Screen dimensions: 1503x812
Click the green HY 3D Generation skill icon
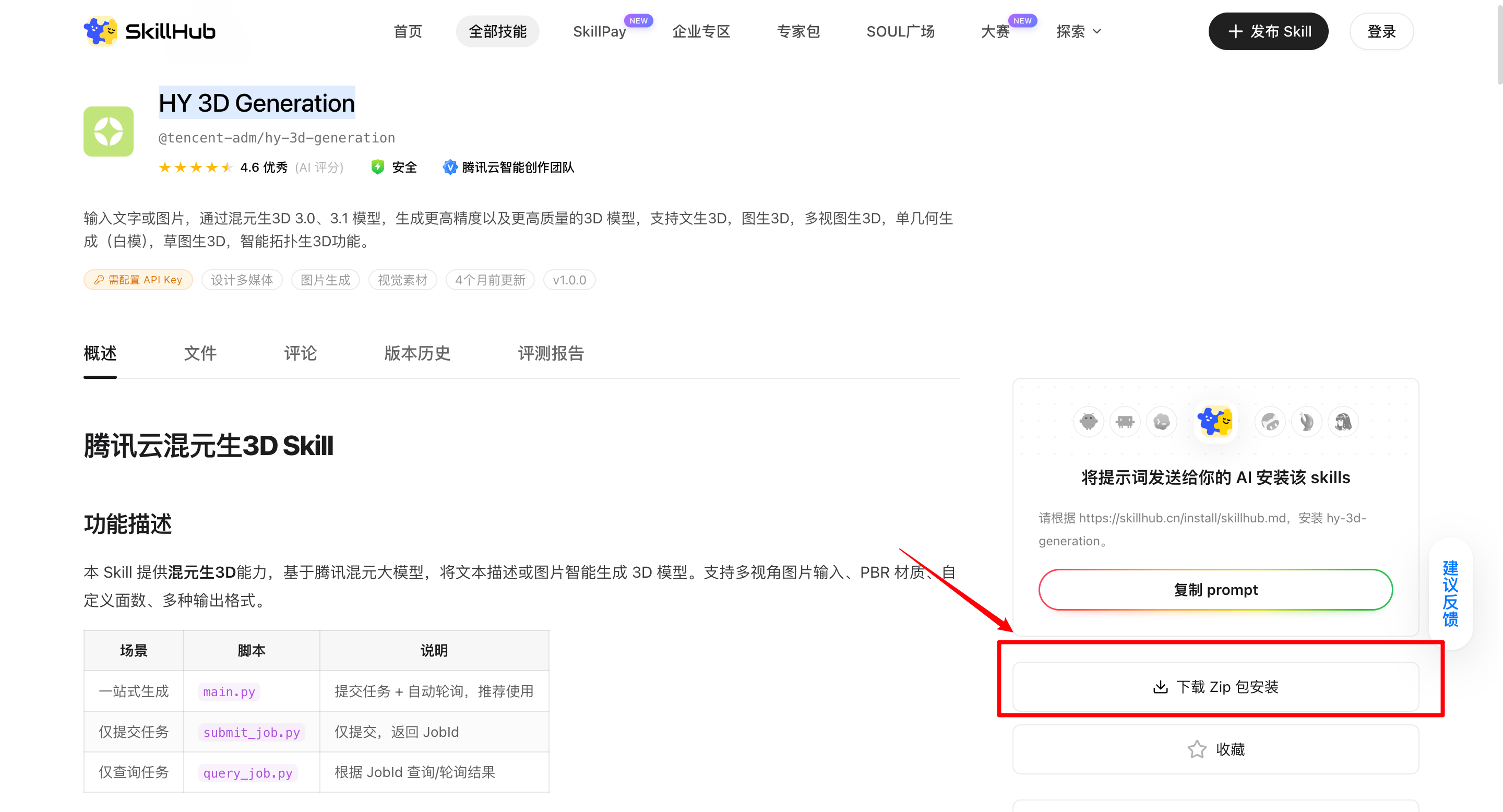point(109,132)
